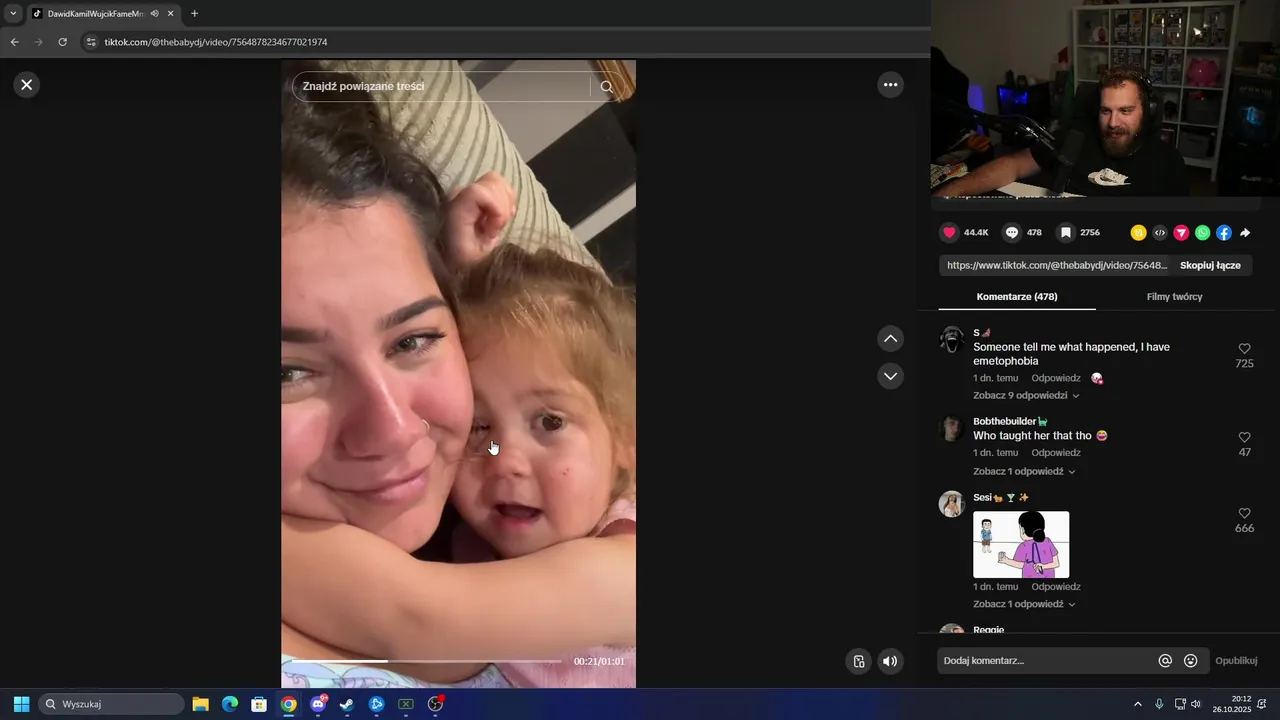
Task: Open the Chrome tab search dropdown
Action: [x=13, y=14]
